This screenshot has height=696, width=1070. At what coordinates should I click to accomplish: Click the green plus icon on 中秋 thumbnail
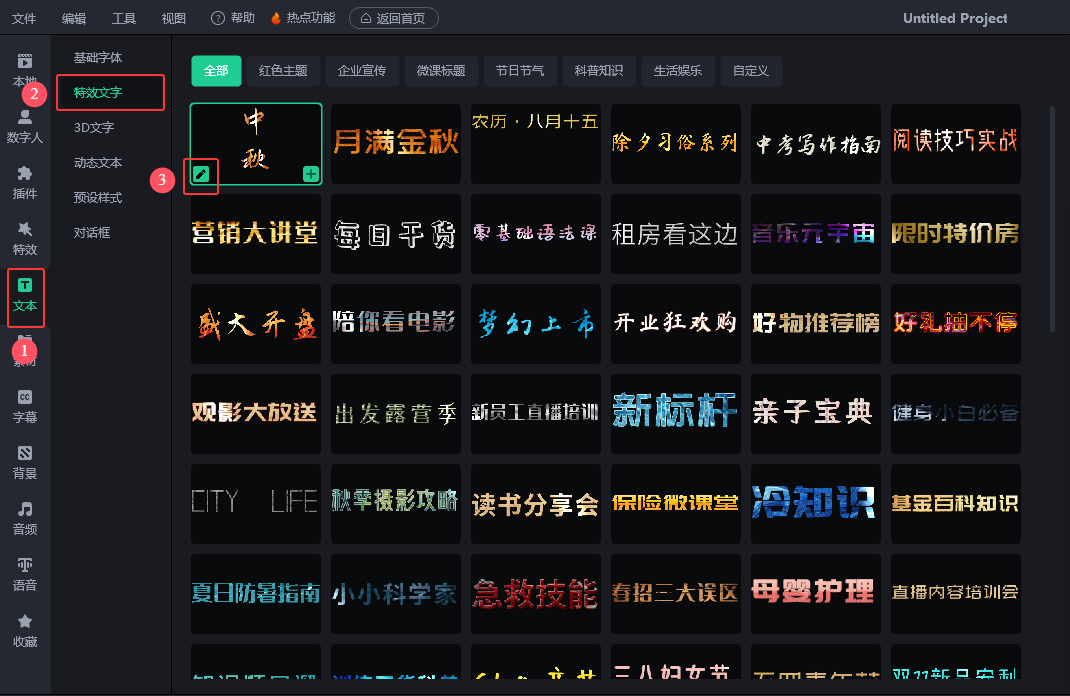(311, 175)
